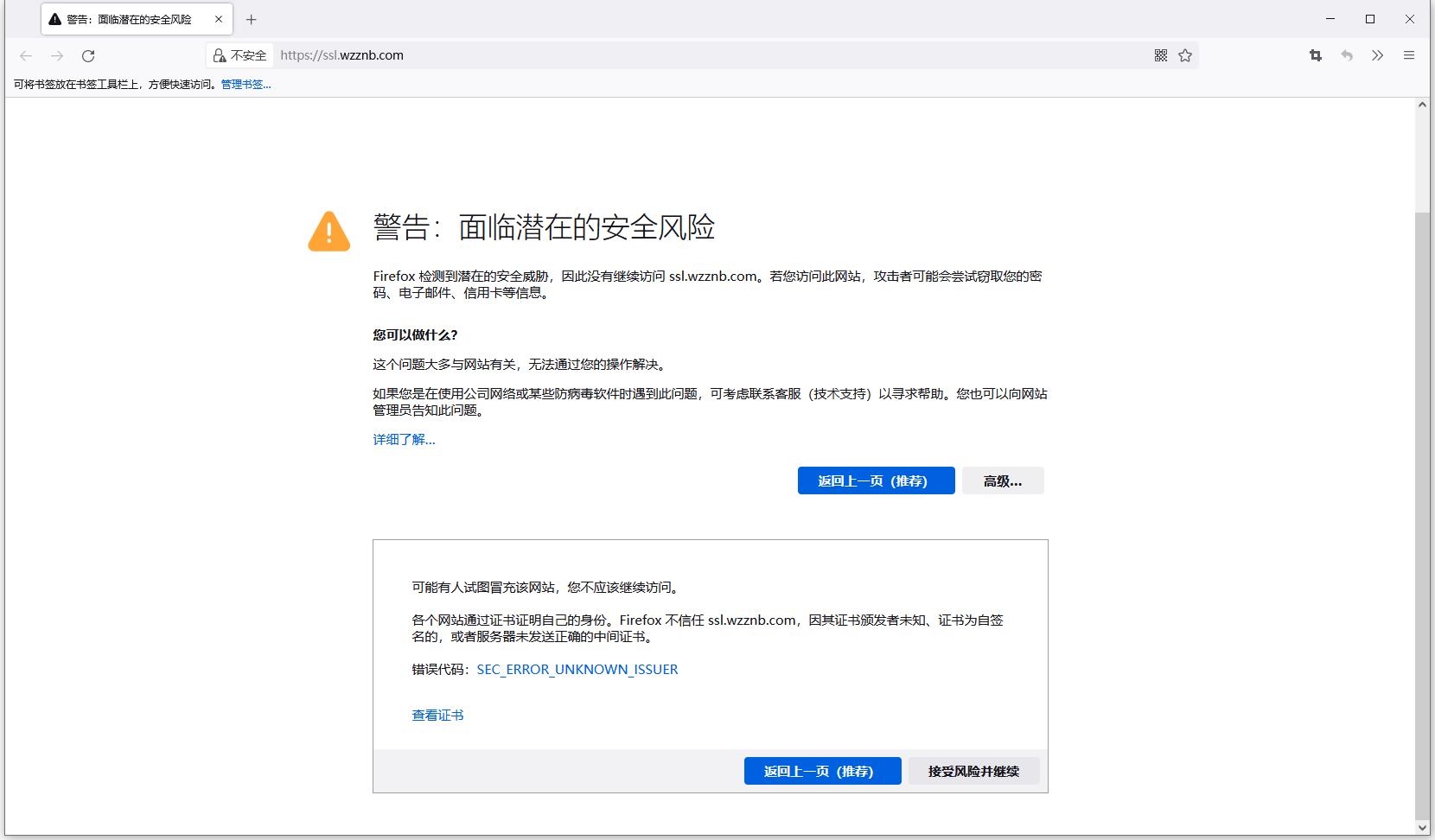This screenshot has height=840, width=1435.
Task: Bookmark this page with the star
Action: [1185, 54]
